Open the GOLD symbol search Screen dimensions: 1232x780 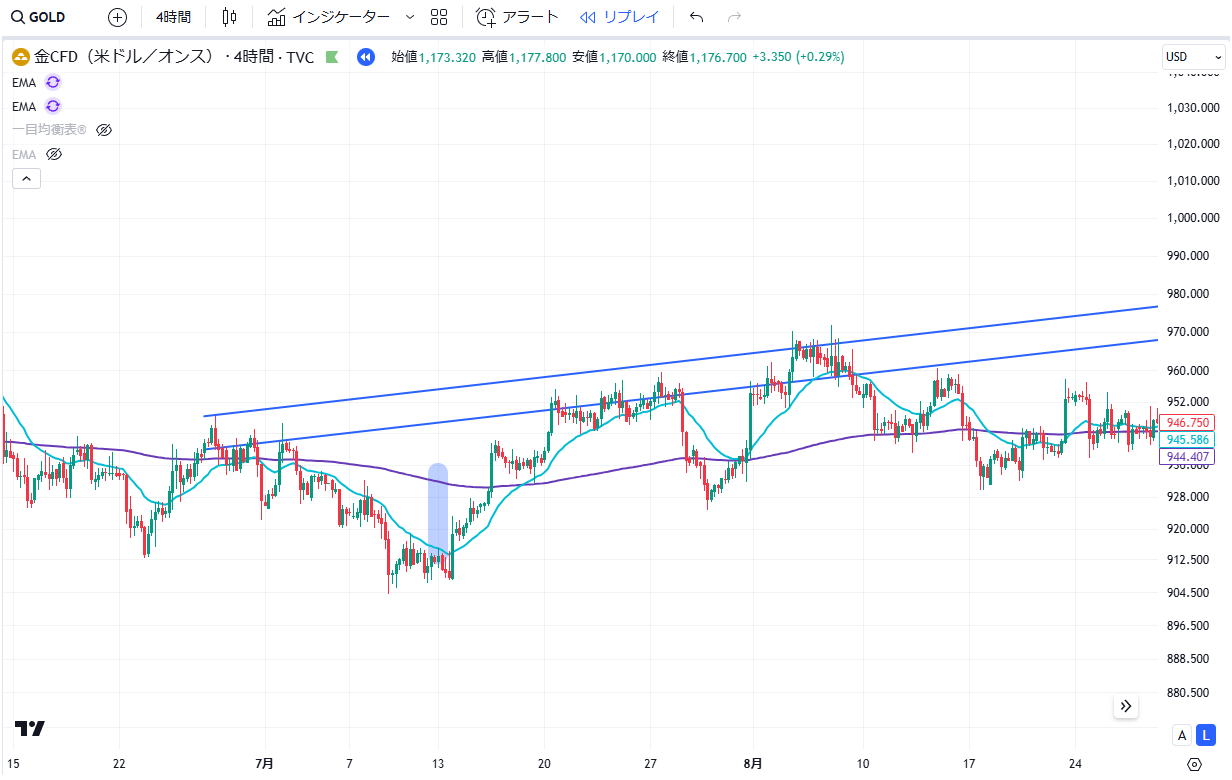pos(38,17)
